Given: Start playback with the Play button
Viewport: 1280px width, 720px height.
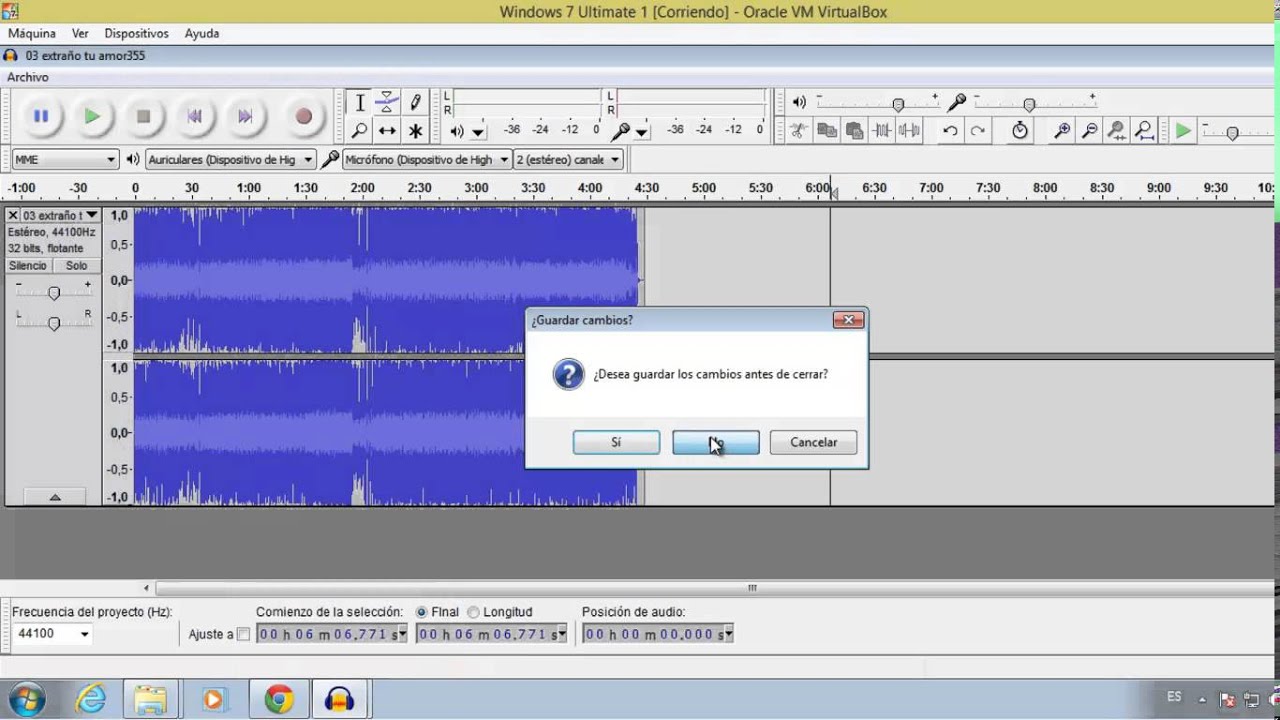Looking at the screenshot, I should (92, 116).
